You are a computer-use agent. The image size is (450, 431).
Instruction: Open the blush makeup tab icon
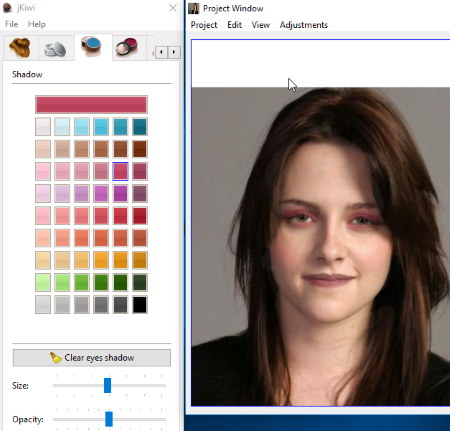[x=126, y=47]
